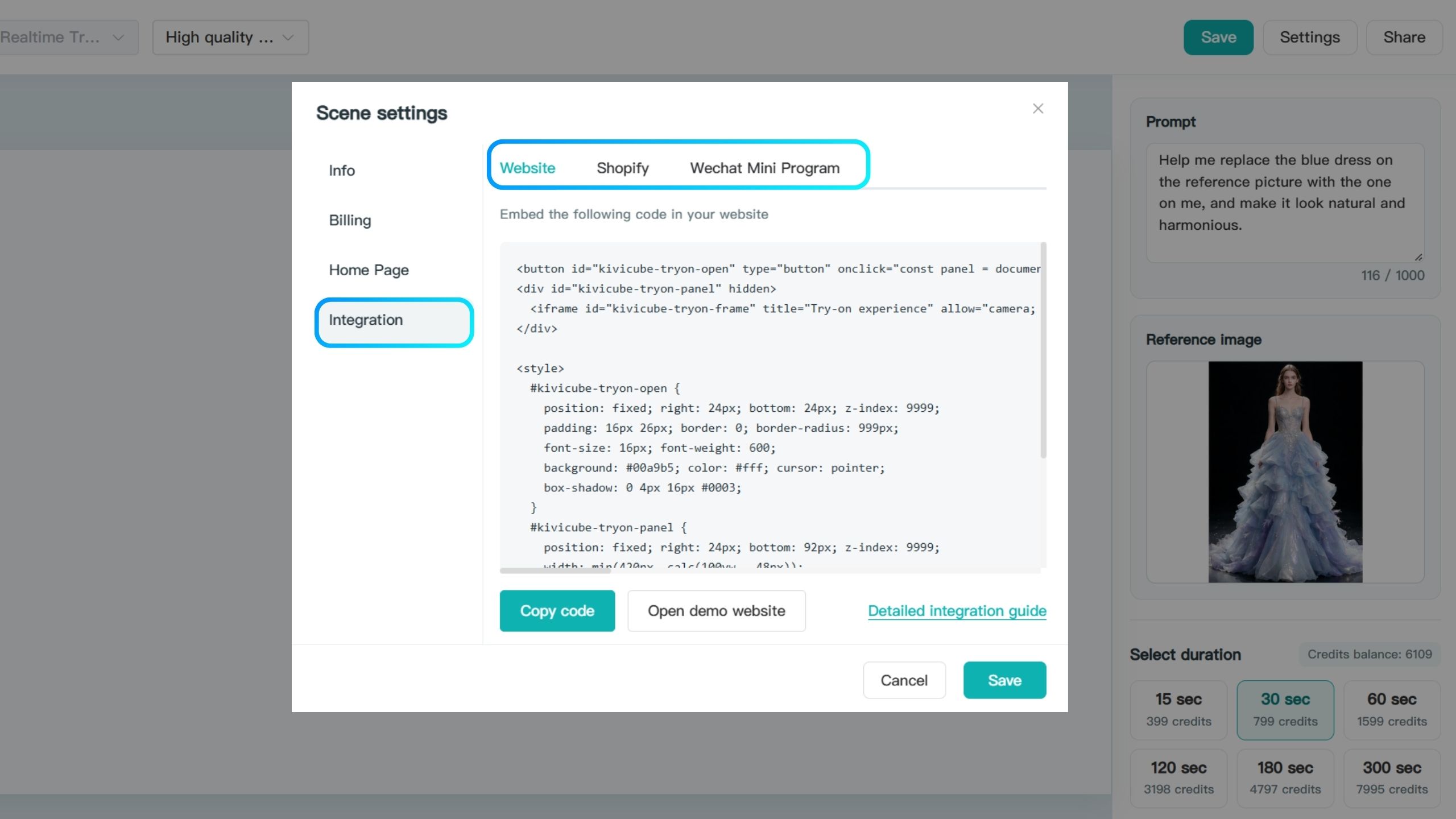Click the vertical scrollbar of code box
The height and width of the screenshot is (819, 1456).
pos(1043,350)
